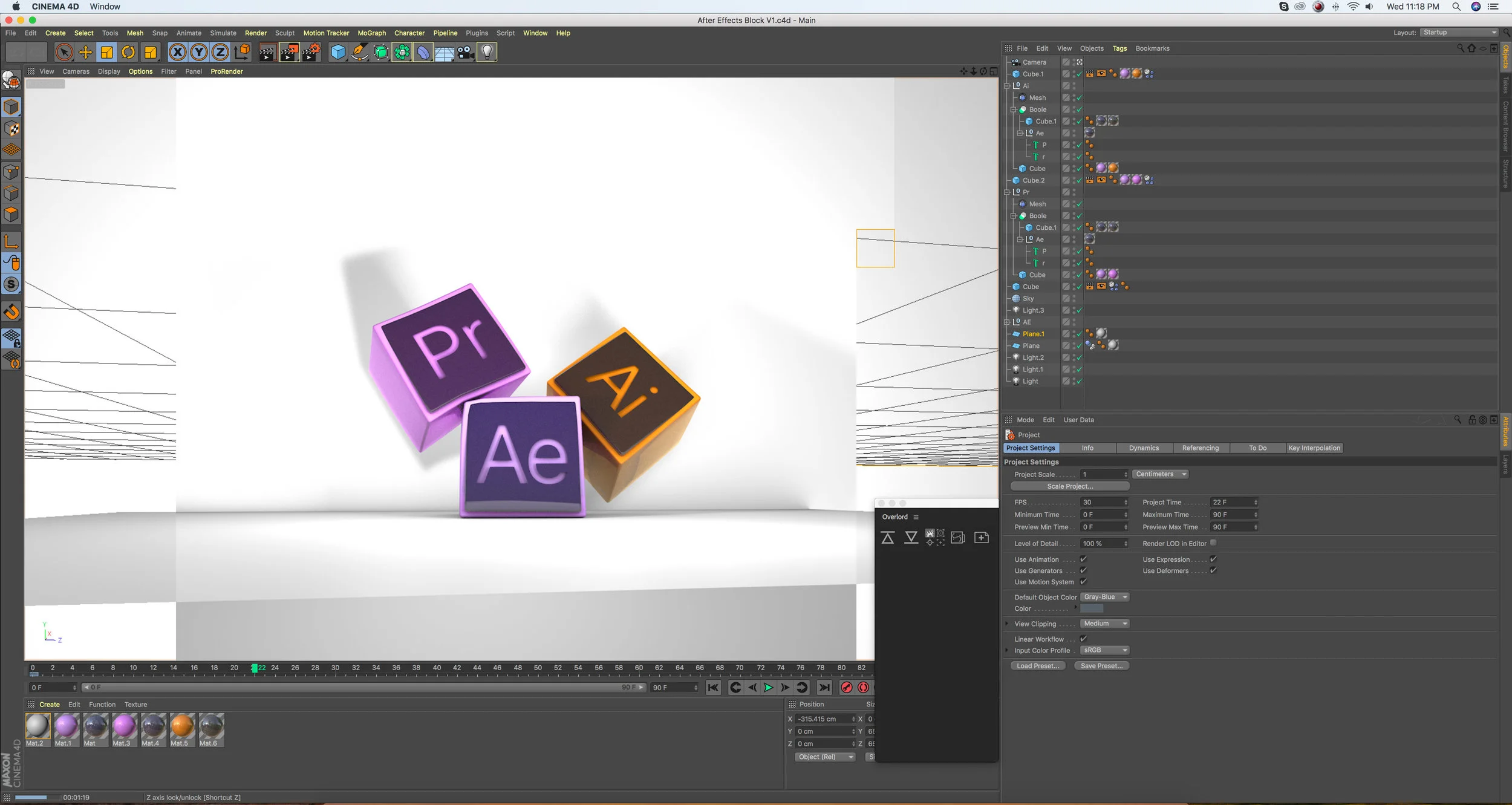1512x805 pixels.
Task: Click the Render View clapperboard icon
Action: click(267, 53)
